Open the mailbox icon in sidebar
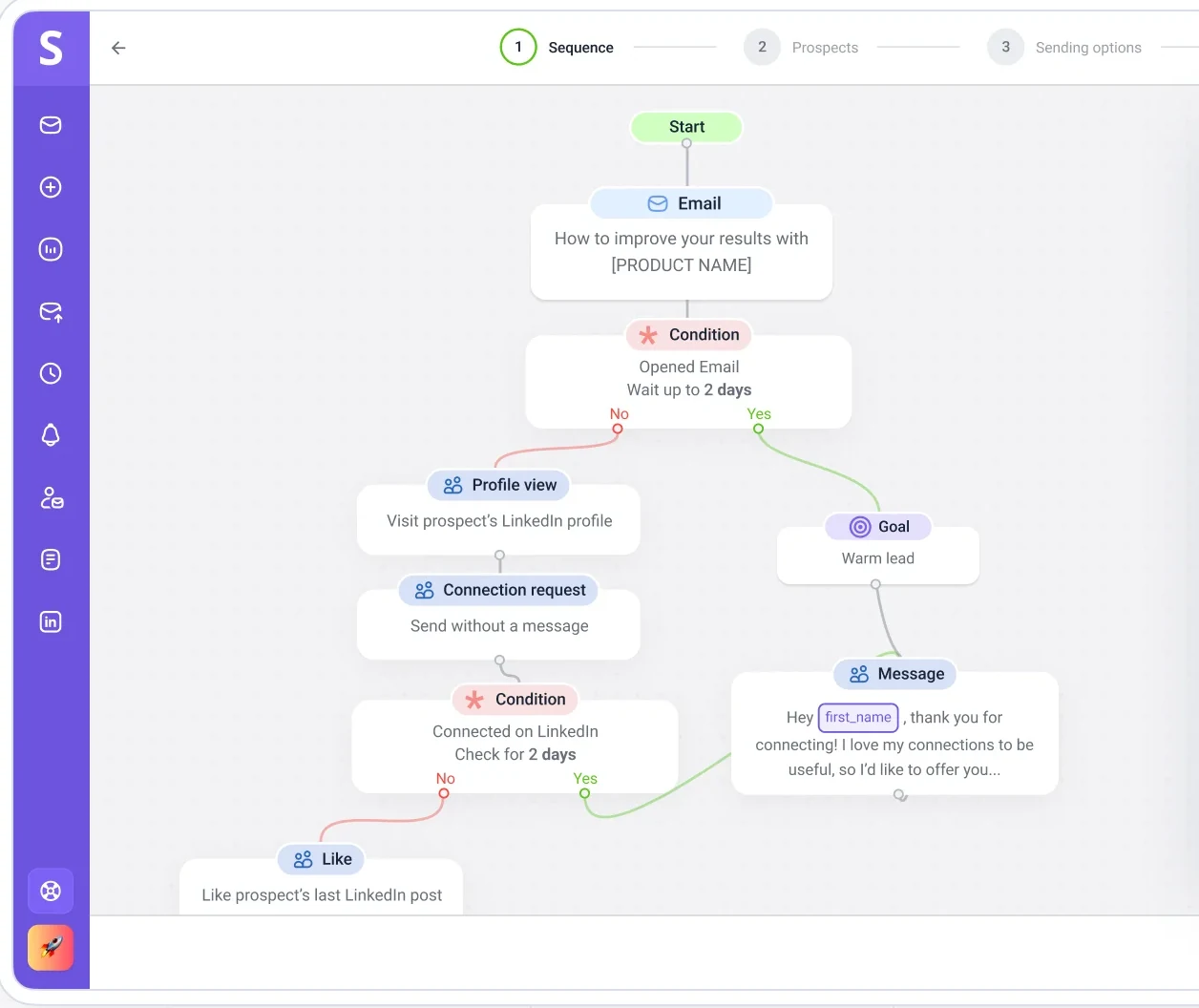The width and height of the screenshot is (1199, 1008). pyautogui.click(x=51, y=125)
